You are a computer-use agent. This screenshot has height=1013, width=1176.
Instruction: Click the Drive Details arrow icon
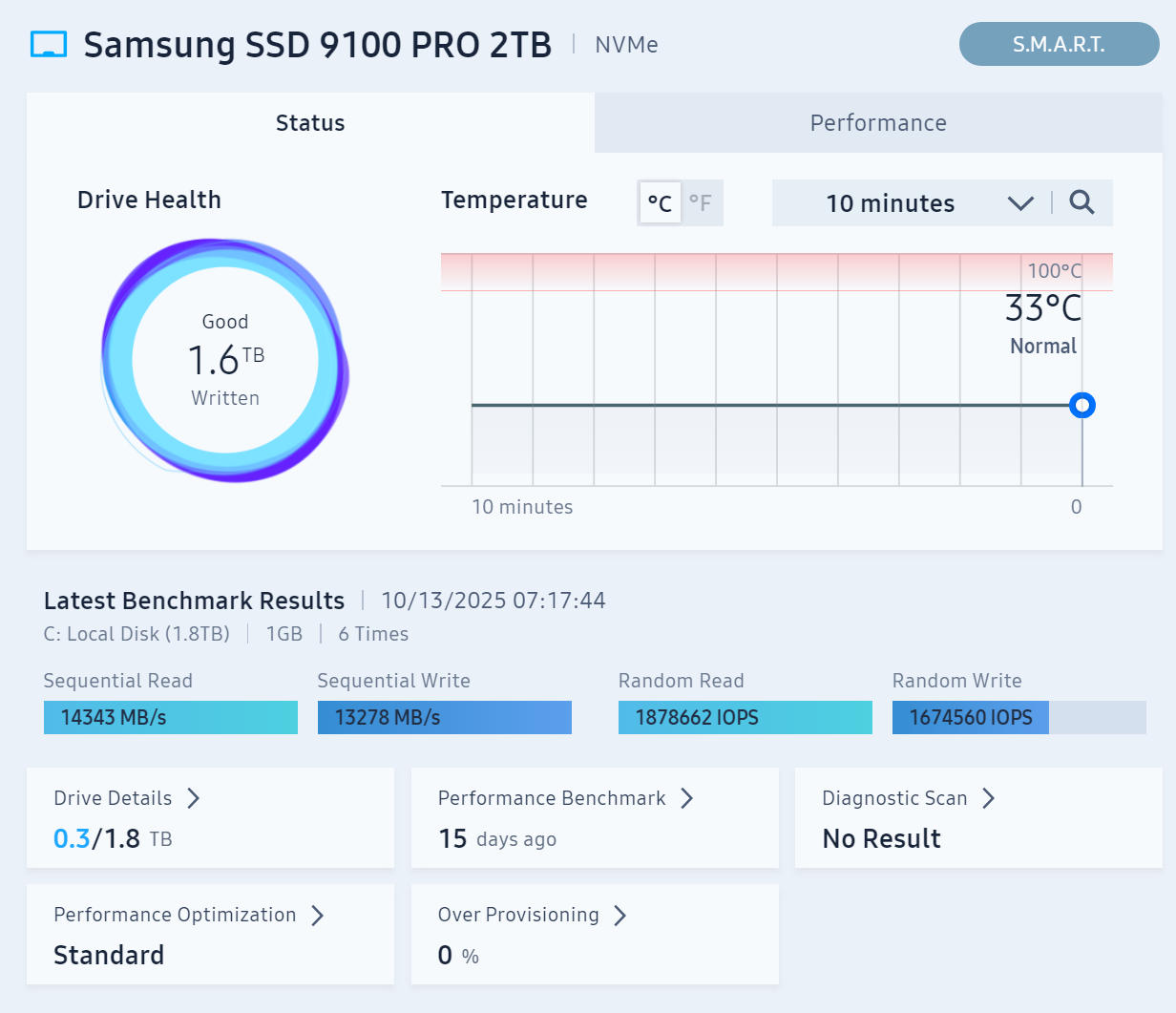(x=194, y=798)
